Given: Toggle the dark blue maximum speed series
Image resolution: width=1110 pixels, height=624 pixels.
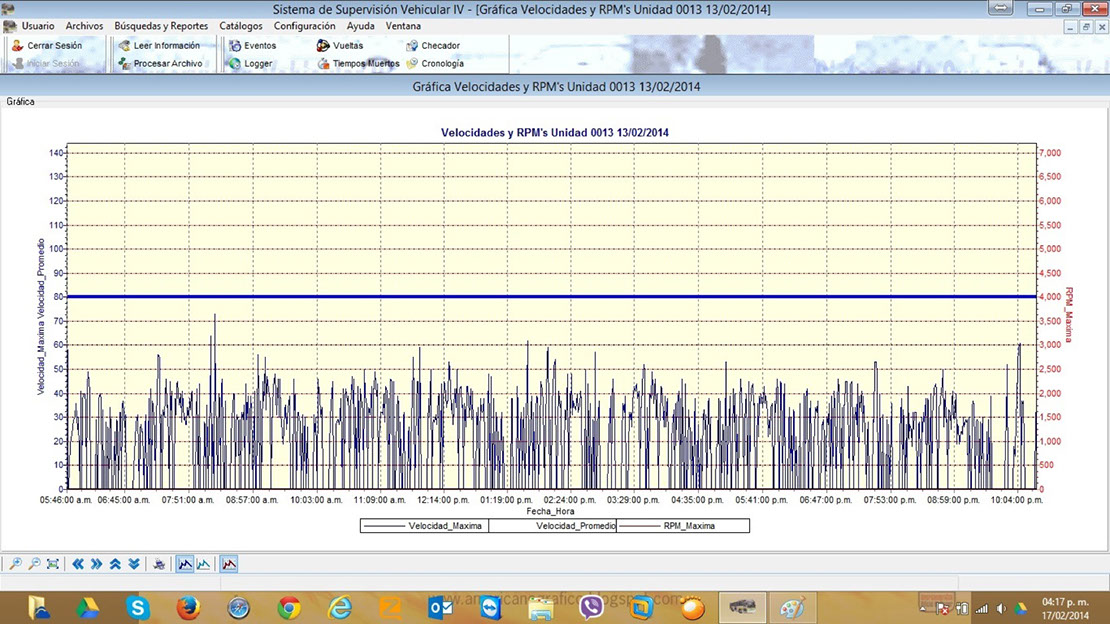Looking at the screenshot, I should [x=185, y=564].
